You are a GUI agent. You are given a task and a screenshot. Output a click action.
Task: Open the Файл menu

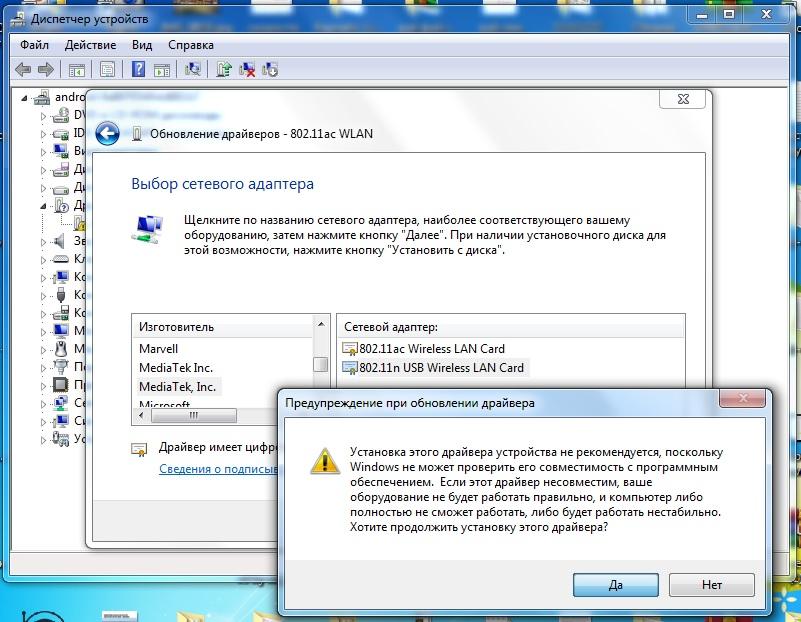(34, 45)
